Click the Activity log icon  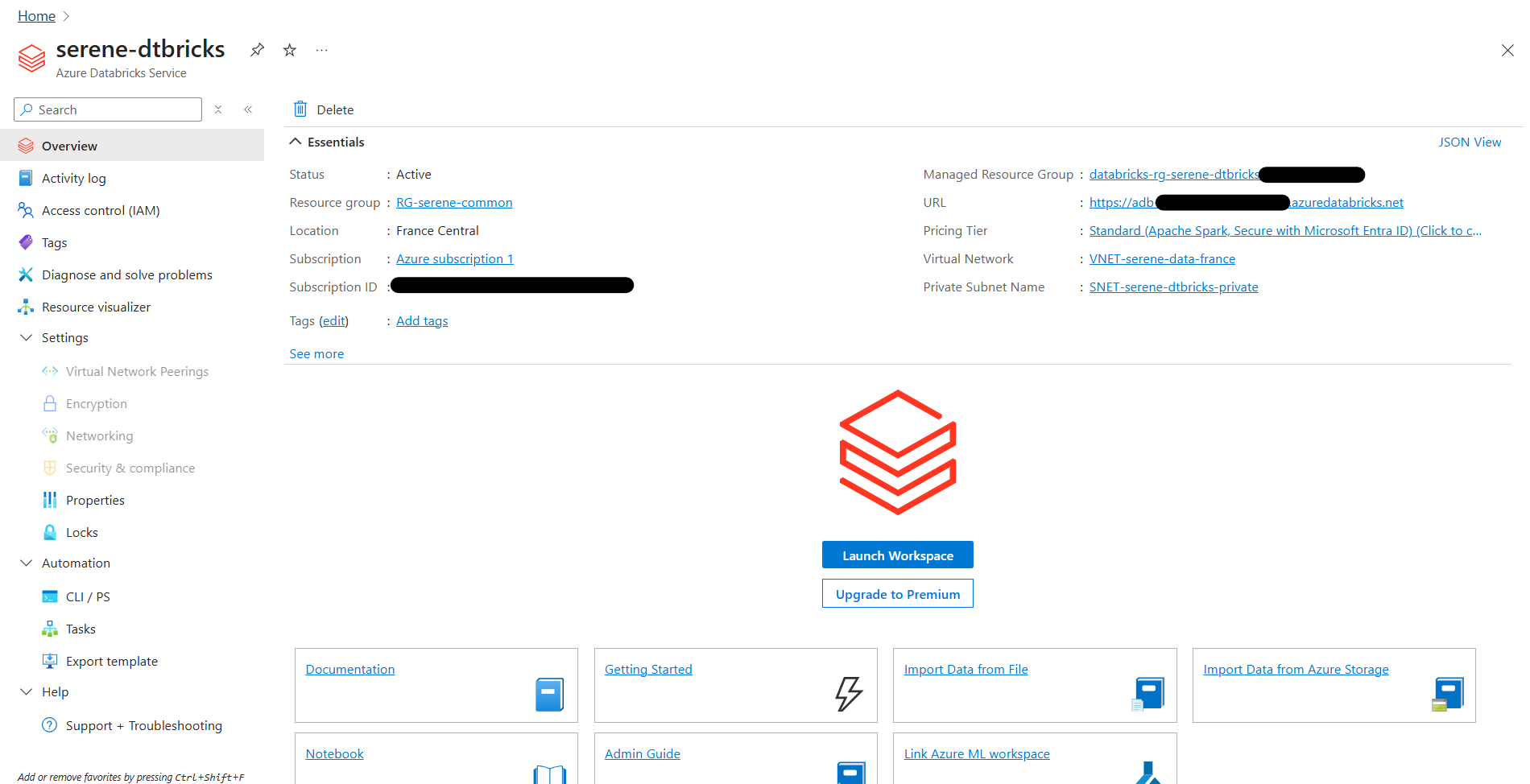[26, 178]
